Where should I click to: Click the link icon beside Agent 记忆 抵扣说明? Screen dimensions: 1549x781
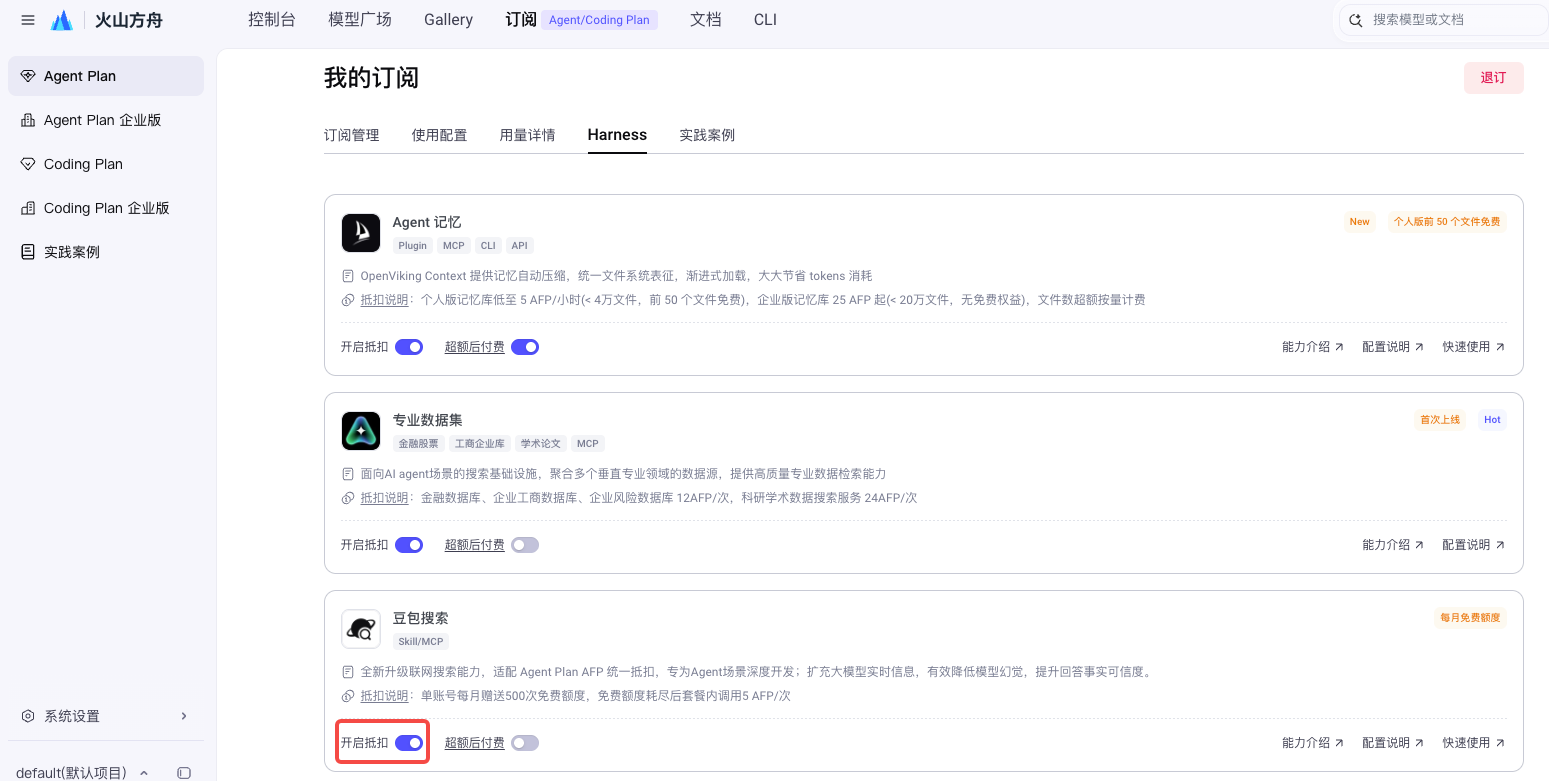348,300
